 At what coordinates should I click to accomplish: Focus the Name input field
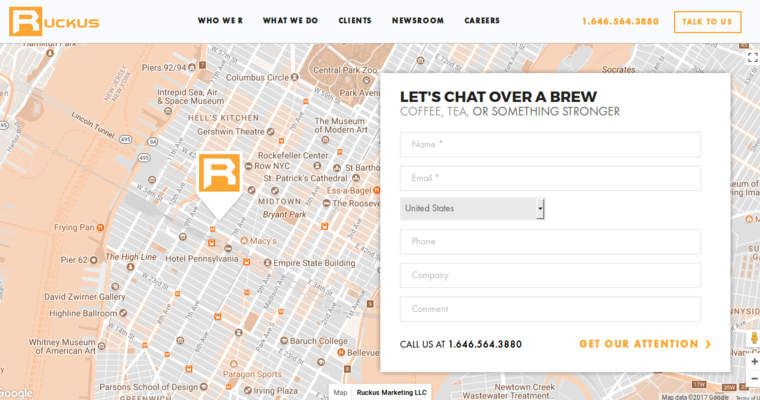550,144
